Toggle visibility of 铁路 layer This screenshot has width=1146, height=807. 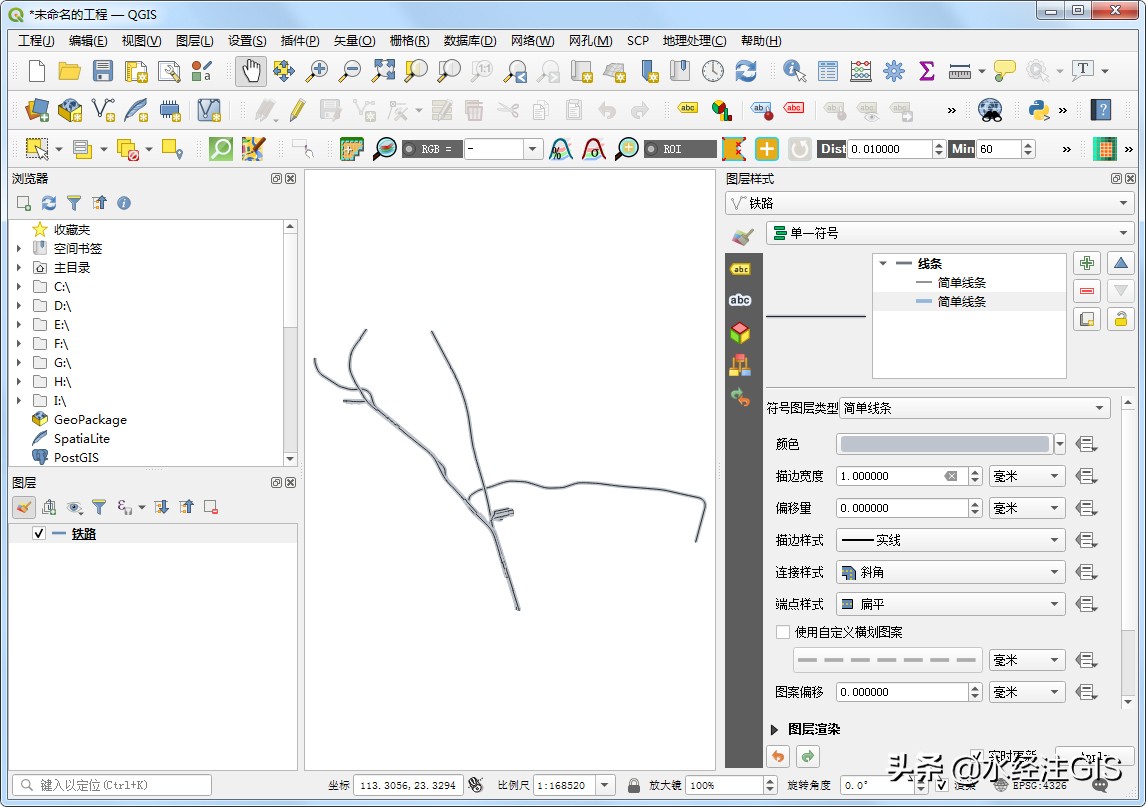coord(39,533)
